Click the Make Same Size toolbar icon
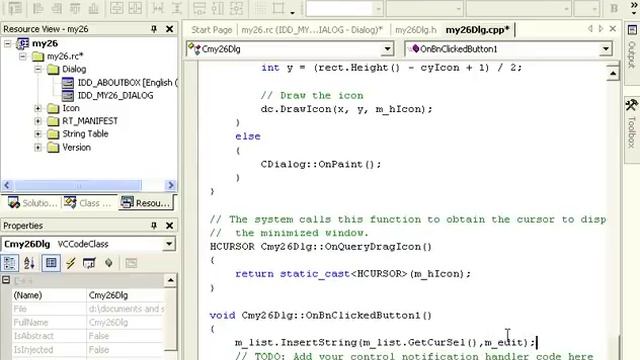Viewport: 640px width, 360px height. click(x=236, y=8)
